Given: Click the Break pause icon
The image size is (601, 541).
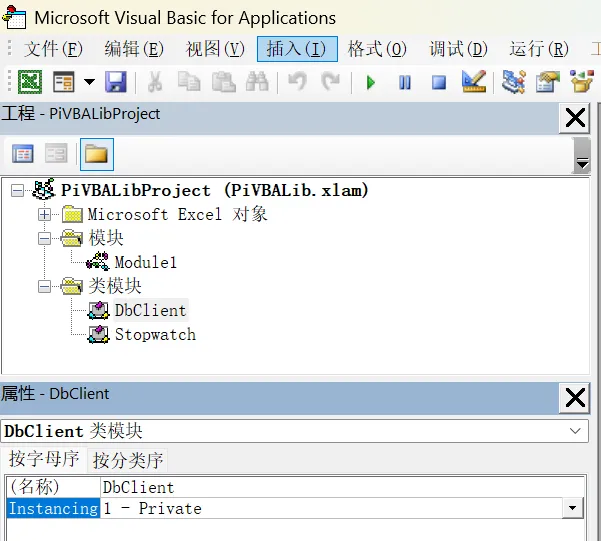Looking at the screenshot, I should coord(405,82).
